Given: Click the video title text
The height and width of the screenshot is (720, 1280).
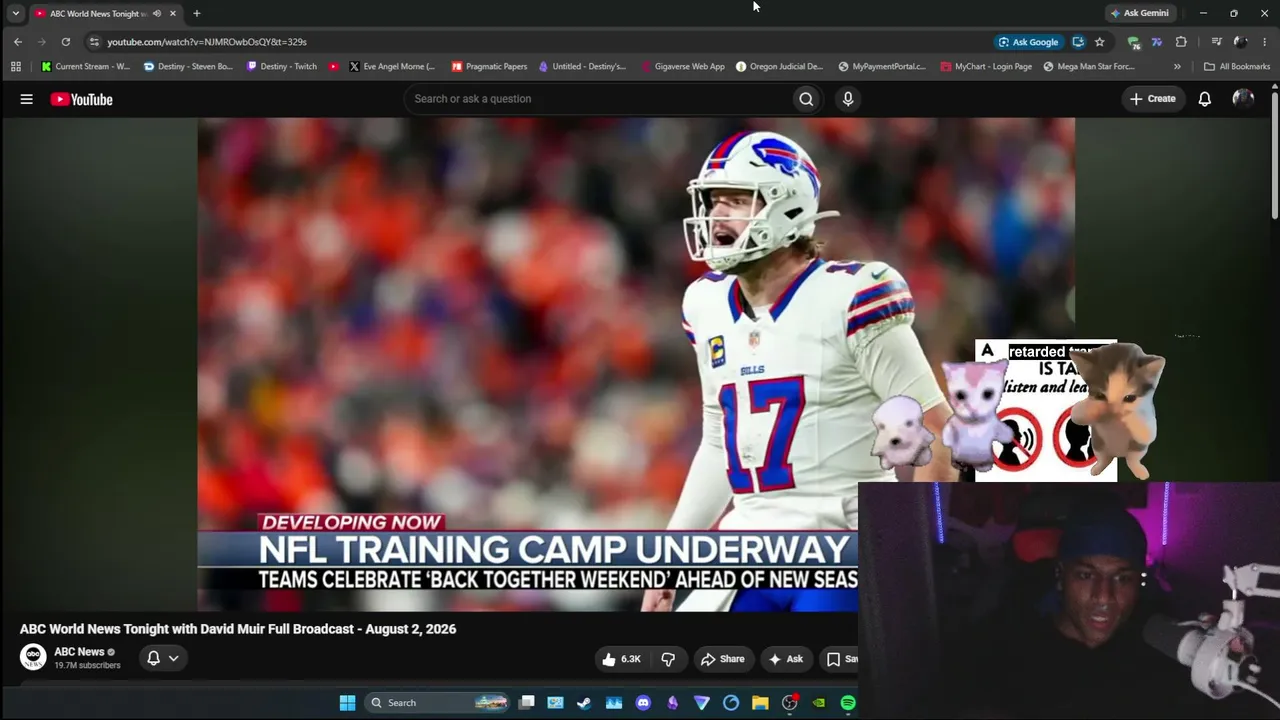Looking at the screenshot, I should point(238,629).
